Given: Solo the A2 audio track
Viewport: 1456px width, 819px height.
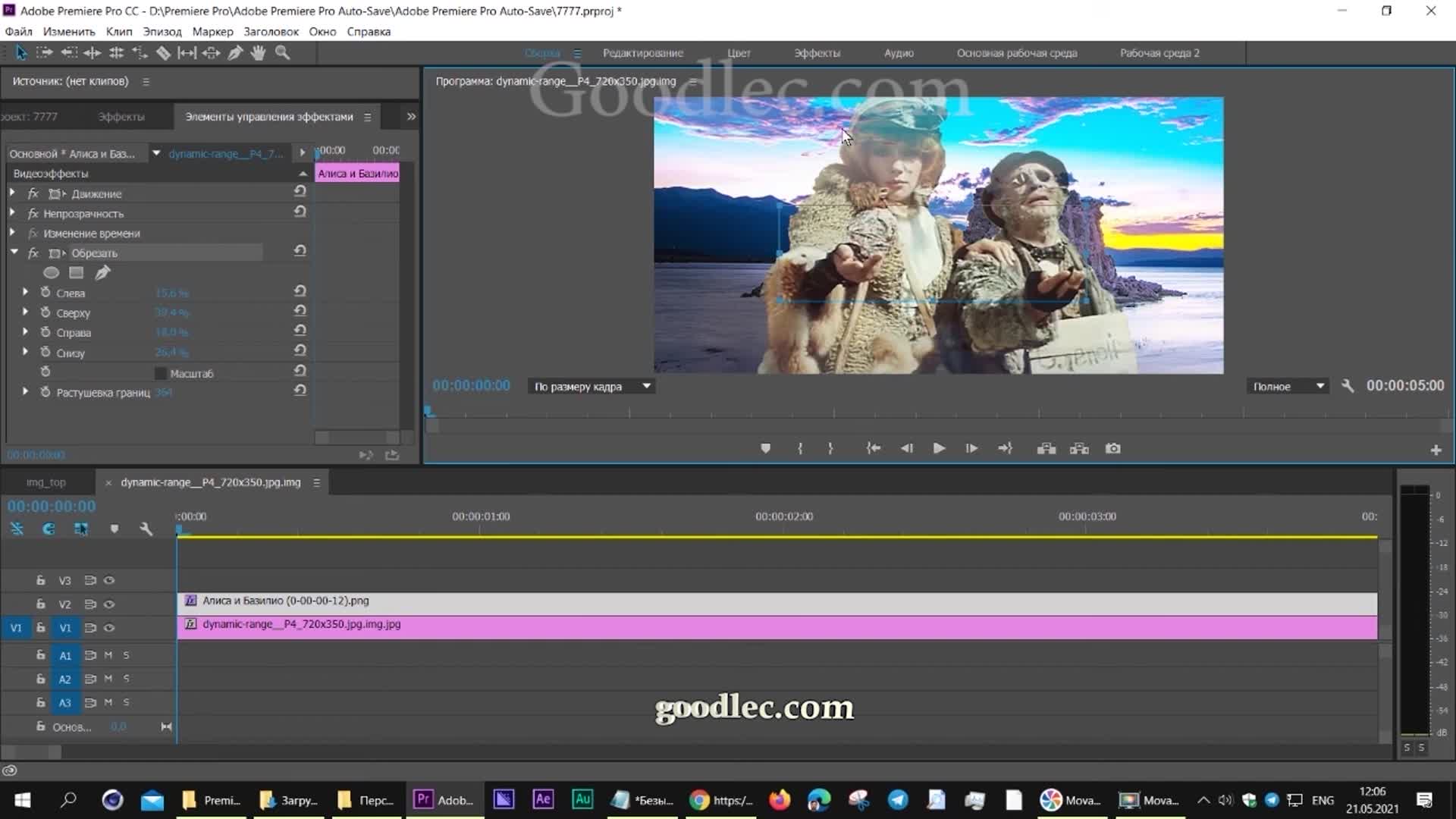Looking at the screenshot, I should point(127,679).
